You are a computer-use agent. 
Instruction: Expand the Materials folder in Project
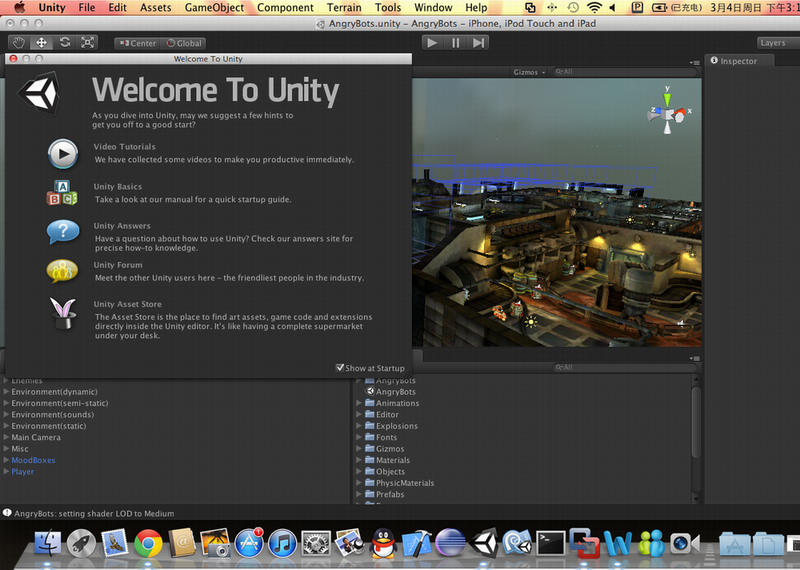click(x=359, y=460)
